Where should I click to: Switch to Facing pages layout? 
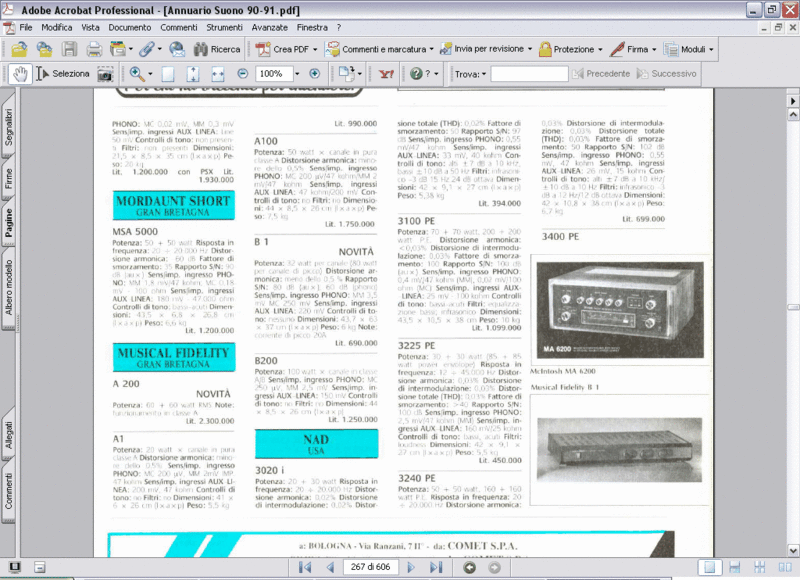(x=785, y=567)
